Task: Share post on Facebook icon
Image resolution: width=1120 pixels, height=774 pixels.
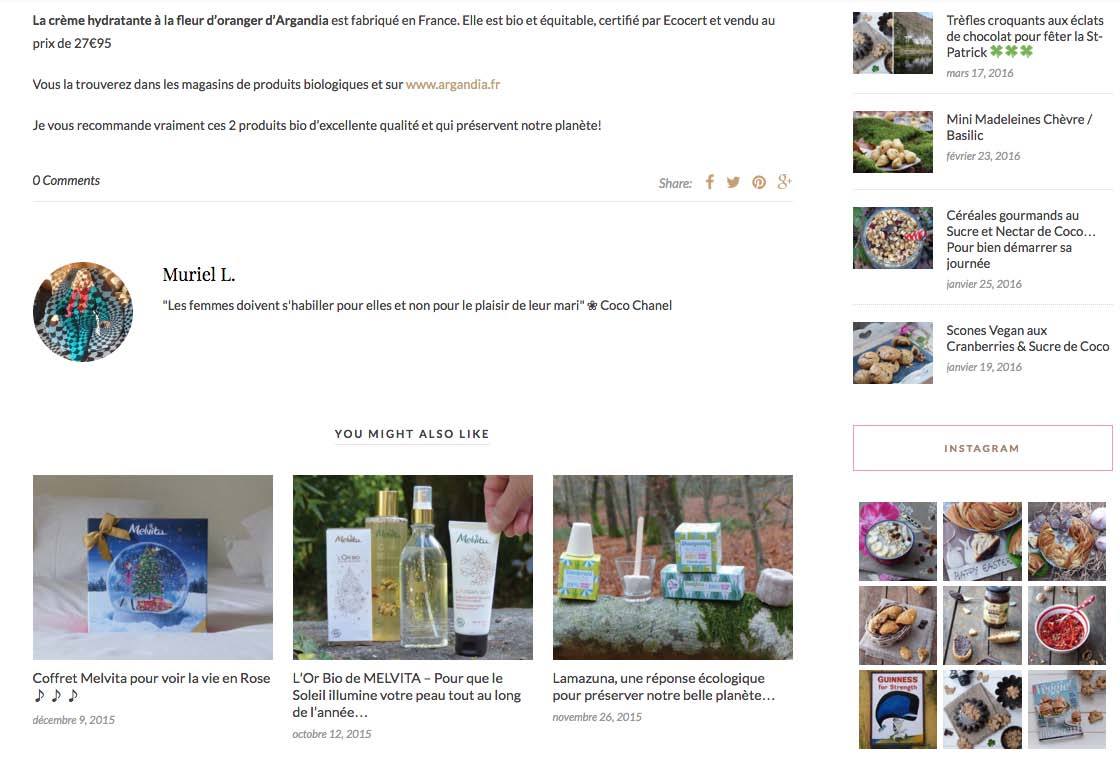Action: click(x=709, y=182)
